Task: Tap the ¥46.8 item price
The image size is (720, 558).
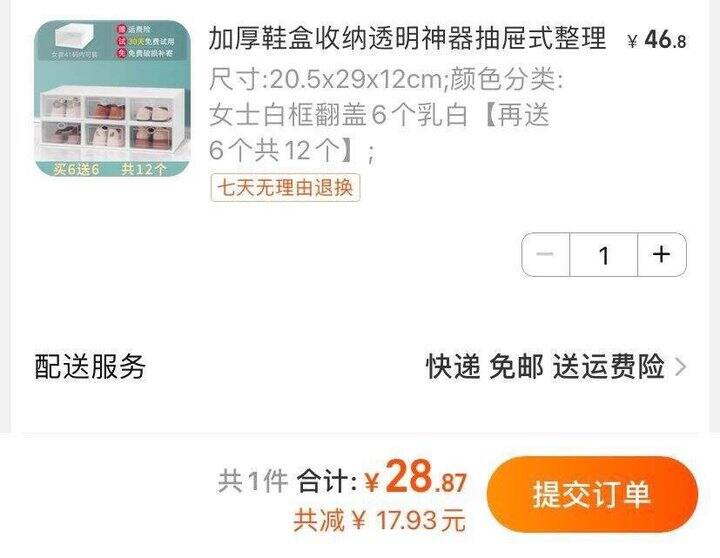Action: (x=657, y=39)
